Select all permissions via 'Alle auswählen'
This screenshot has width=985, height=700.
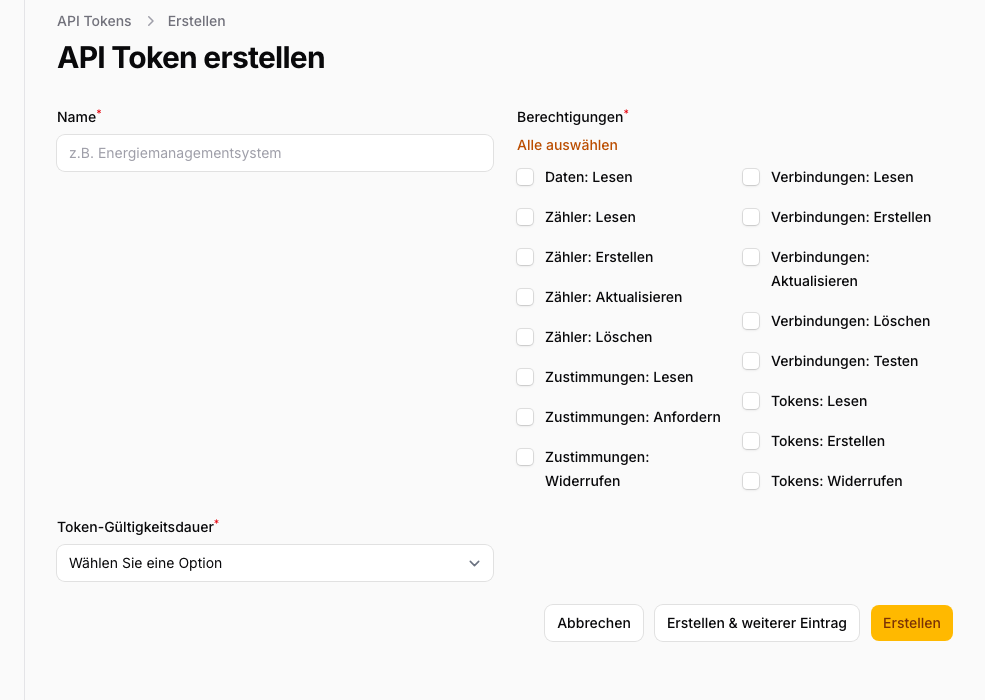click(x=567, y=145)
